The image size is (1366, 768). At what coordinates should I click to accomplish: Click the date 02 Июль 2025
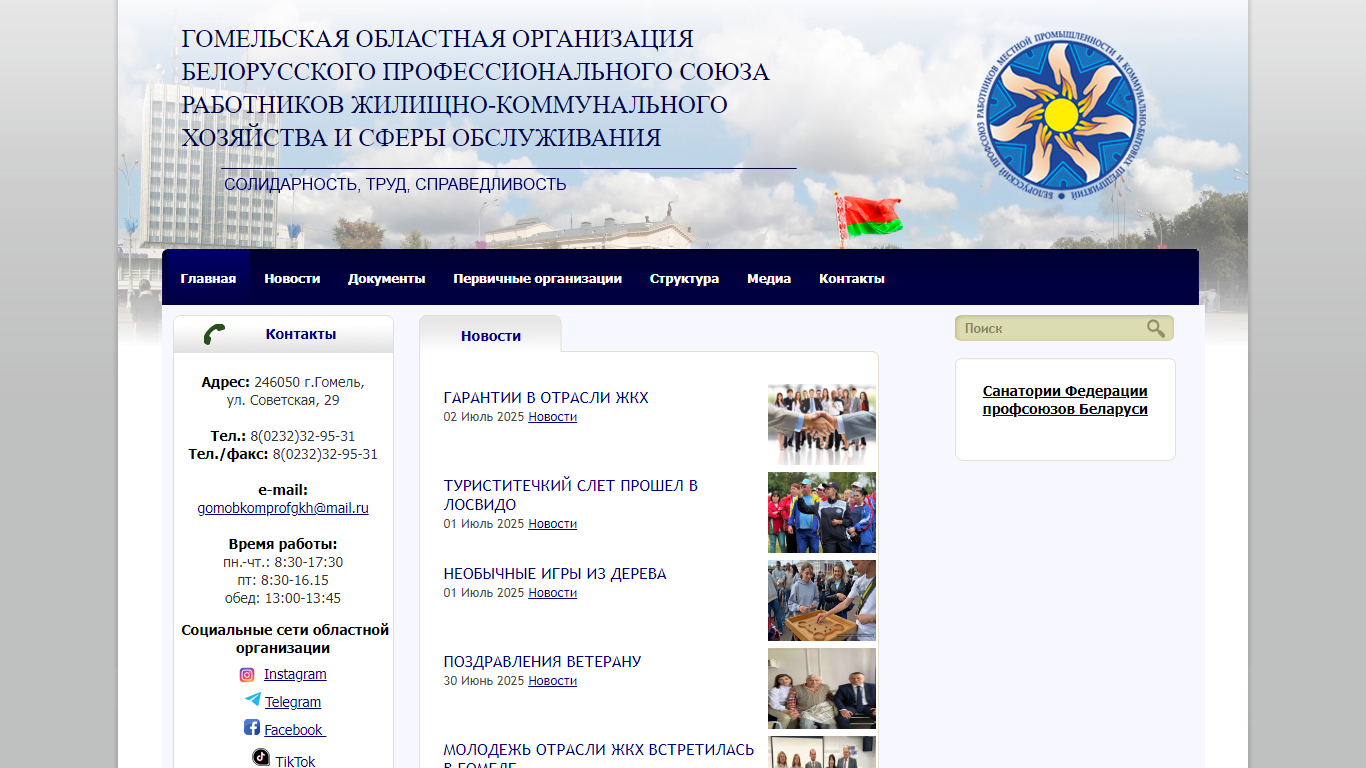point(484,417)
